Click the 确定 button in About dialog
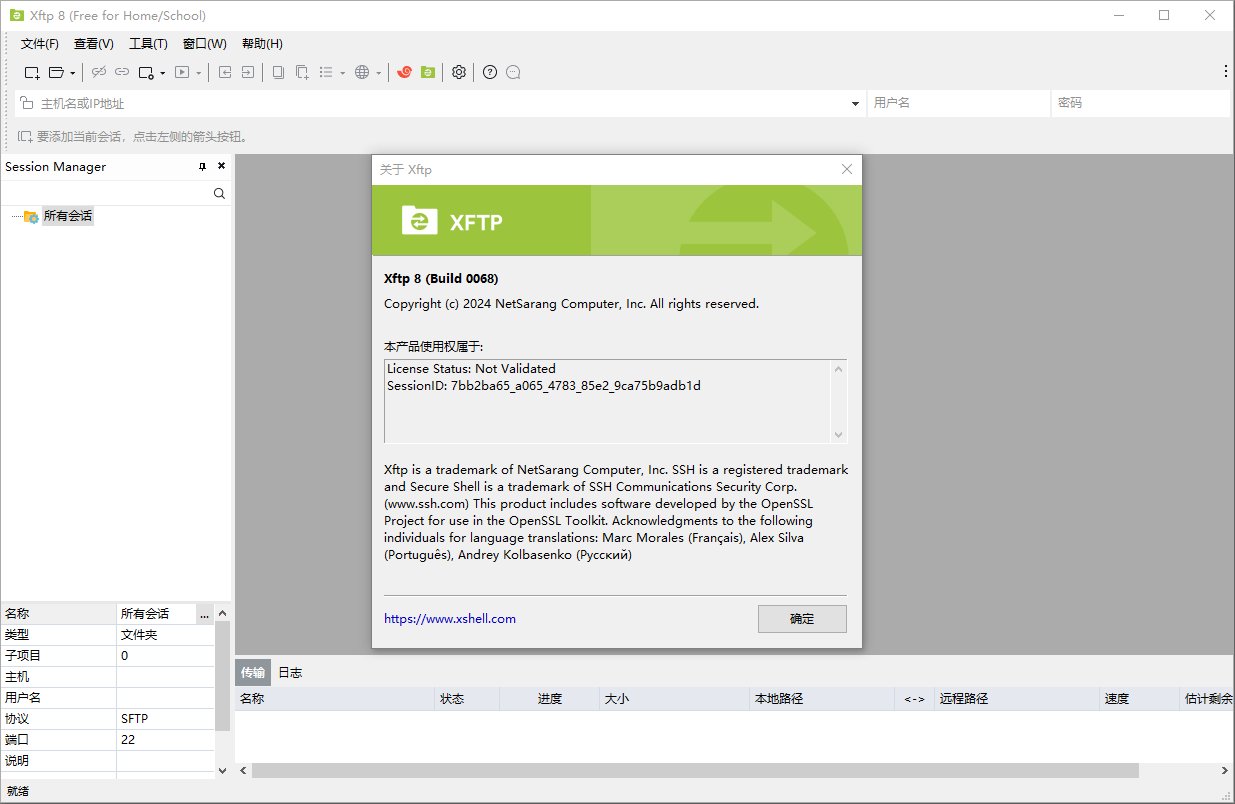This screenshot has width=1235, height=804. [x=802, y=619]
